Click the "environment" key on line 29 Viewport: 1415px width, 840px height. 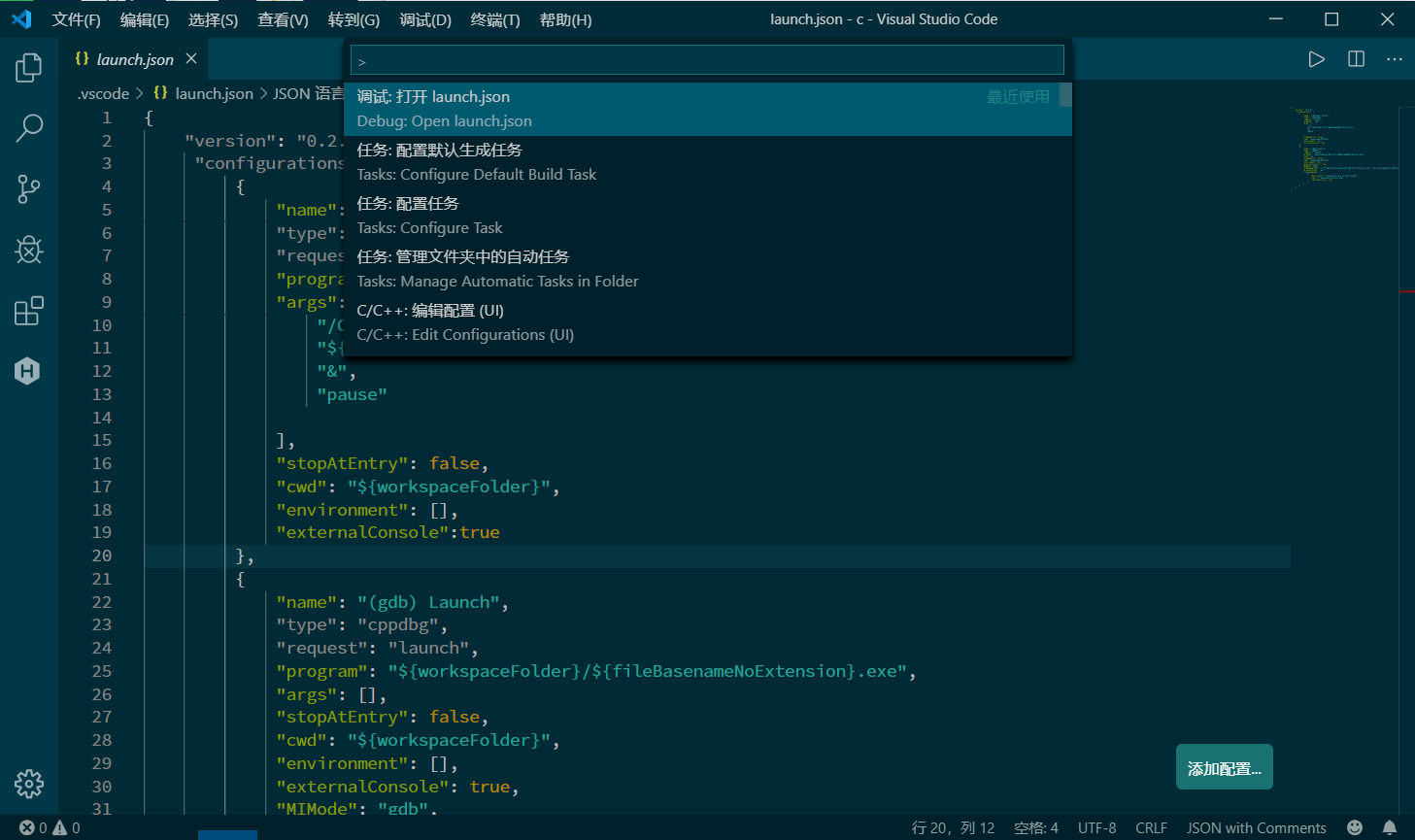[343, 763]
